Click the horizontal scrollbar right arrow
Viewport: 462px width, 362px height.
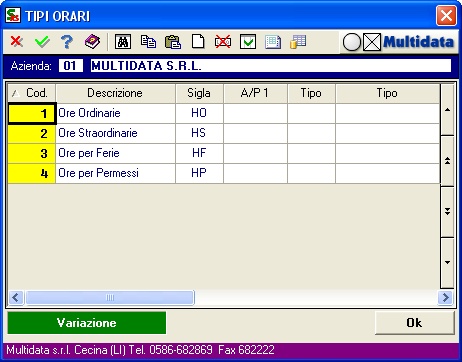point(445,297)
